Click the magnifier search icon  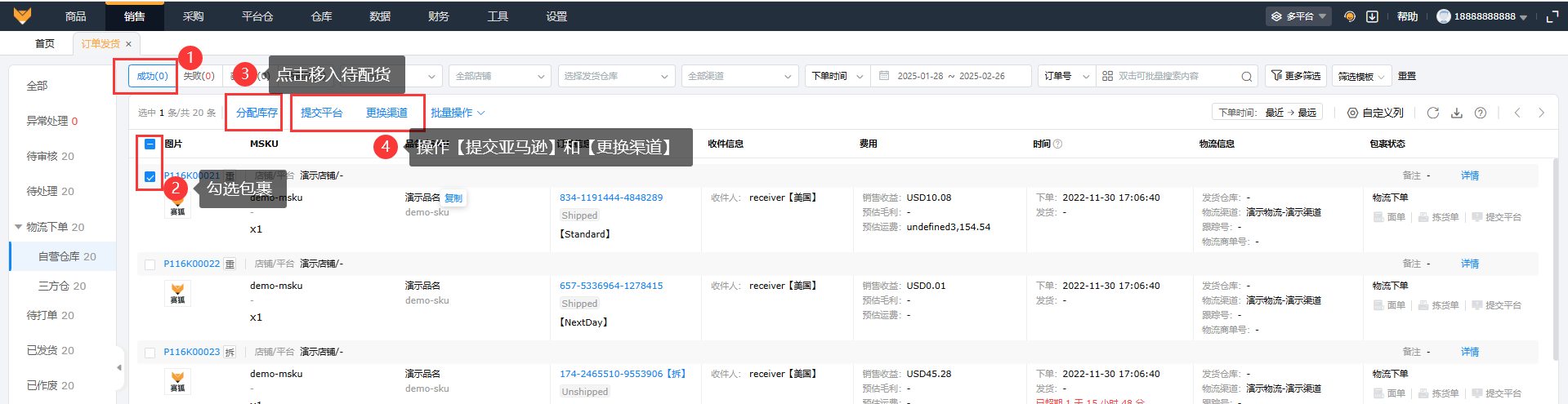pos(1246,77)
